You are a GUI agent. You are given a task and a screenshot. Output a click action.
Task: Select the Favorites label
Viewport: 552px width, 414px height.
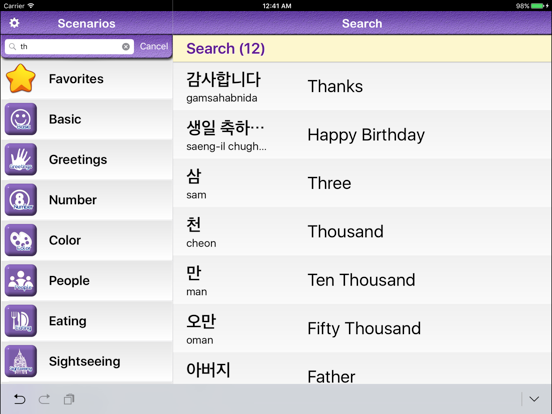tap(76, 79)
